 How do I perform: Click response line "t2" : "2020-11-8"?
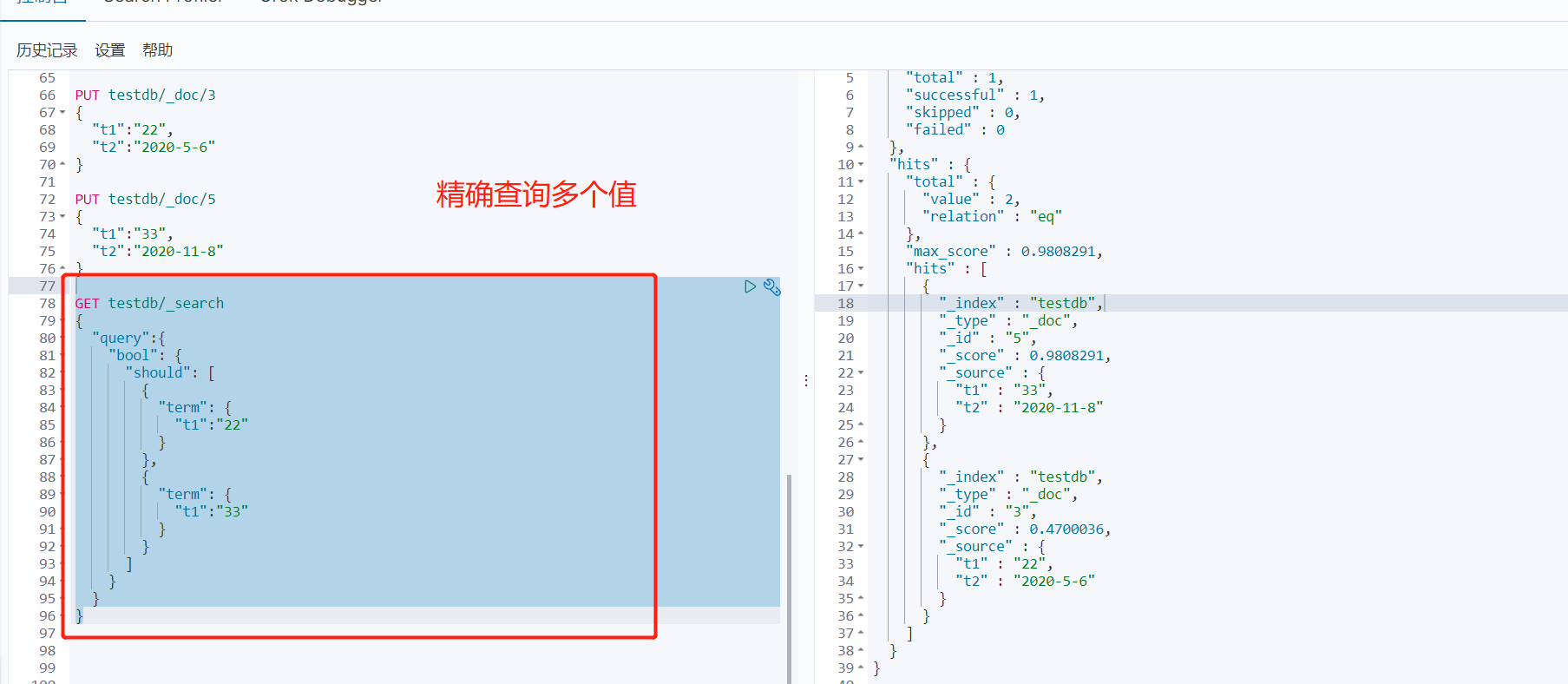click(x=1030, y=408)
